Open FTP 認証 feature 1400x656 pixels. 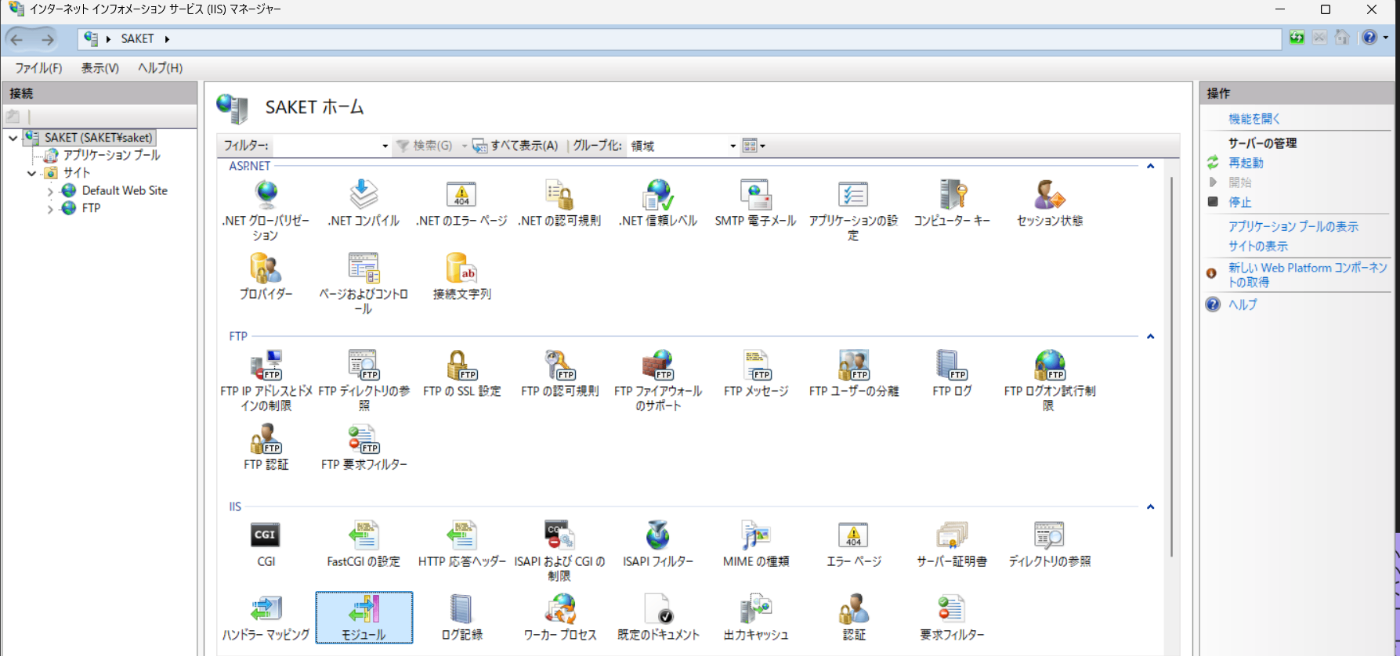[265, 447]
